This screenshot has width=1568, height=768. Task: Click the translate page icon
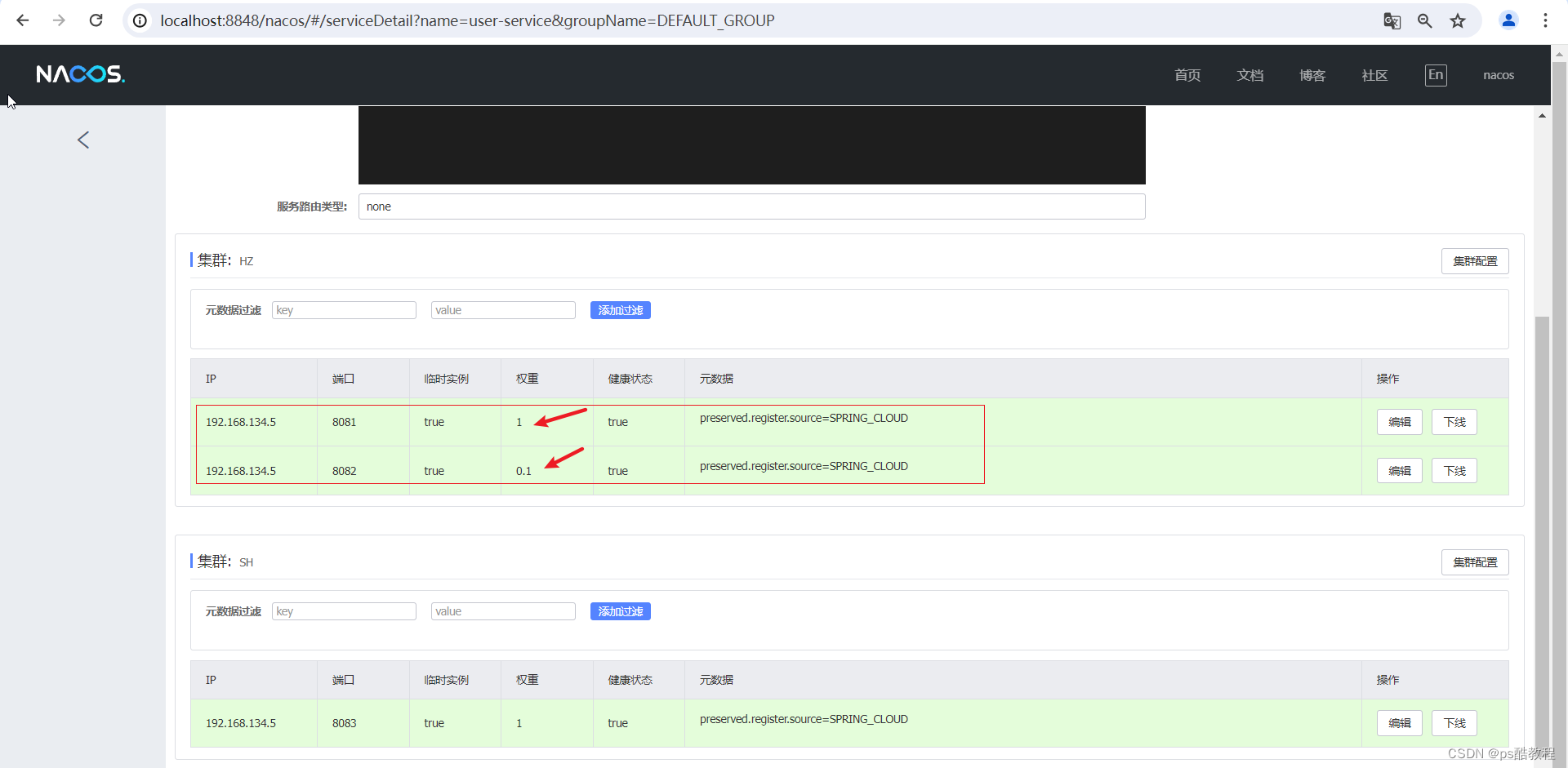[x=1392, y=21]
